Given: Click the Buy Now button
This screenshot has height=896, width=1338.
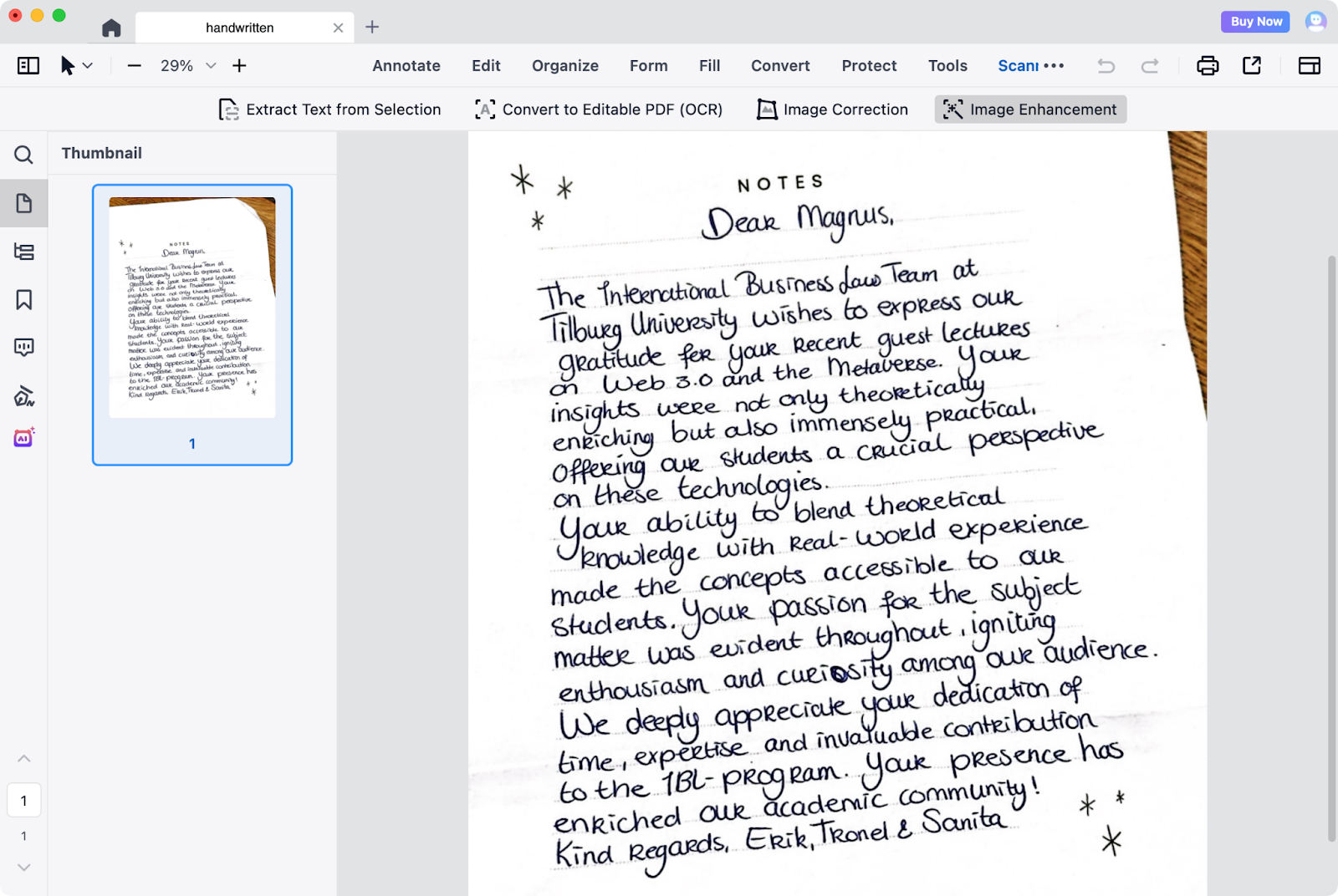Looking at the screenshot, I should tap(1255, 22).
